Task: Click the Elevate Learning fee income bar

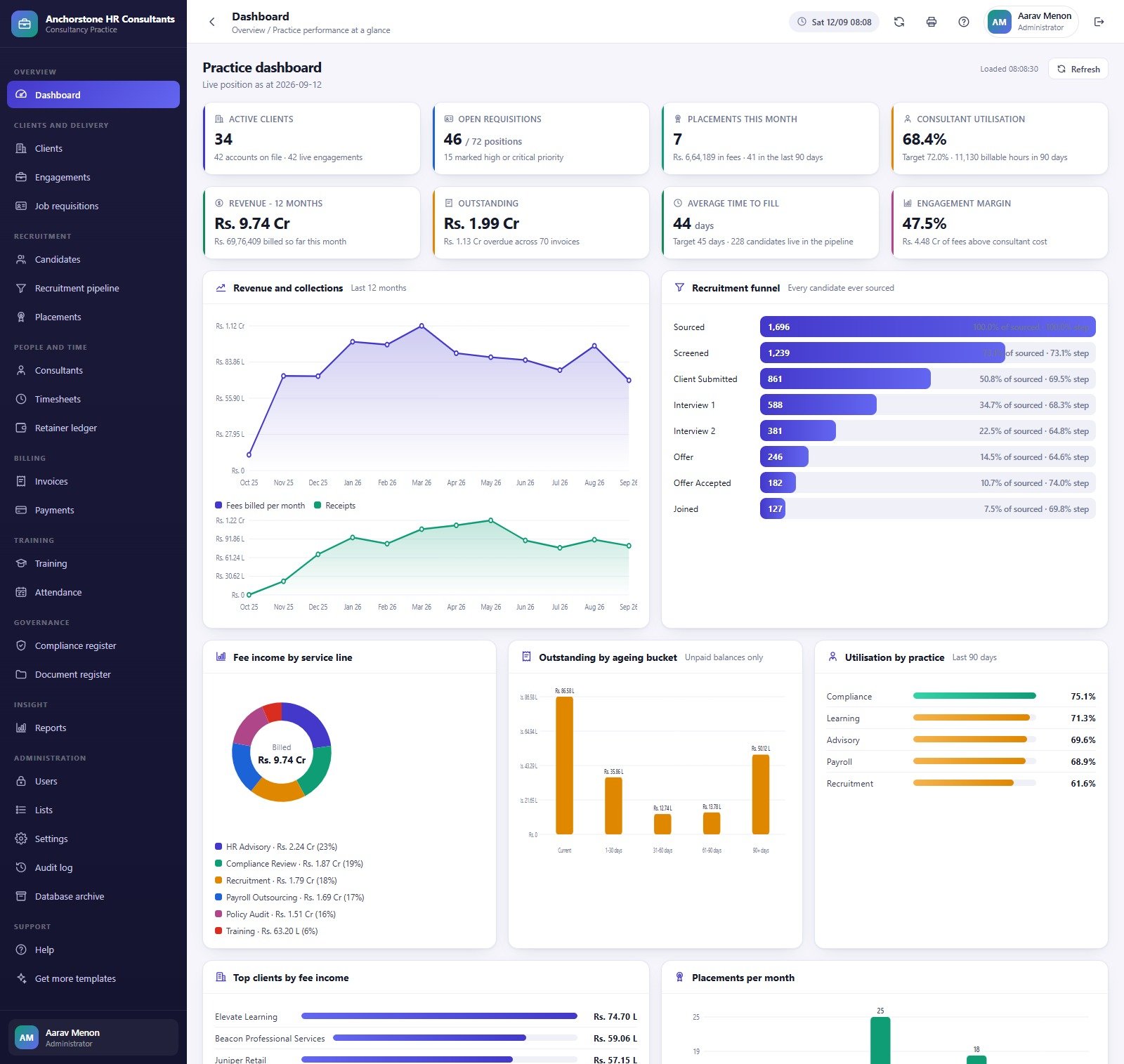Action: (439, 1016)
